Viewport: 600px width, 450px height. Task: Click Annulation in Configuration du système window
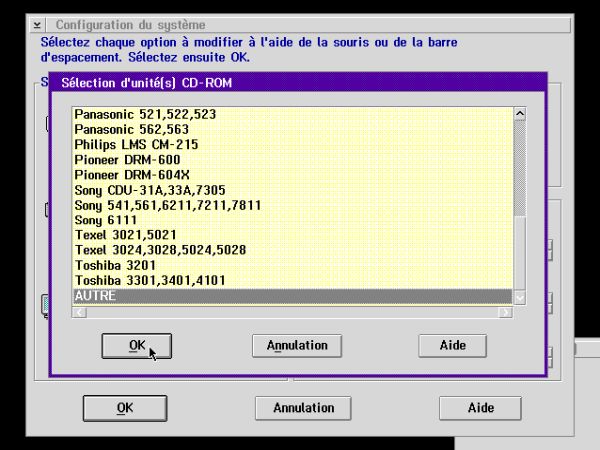[x=303, y=408]
